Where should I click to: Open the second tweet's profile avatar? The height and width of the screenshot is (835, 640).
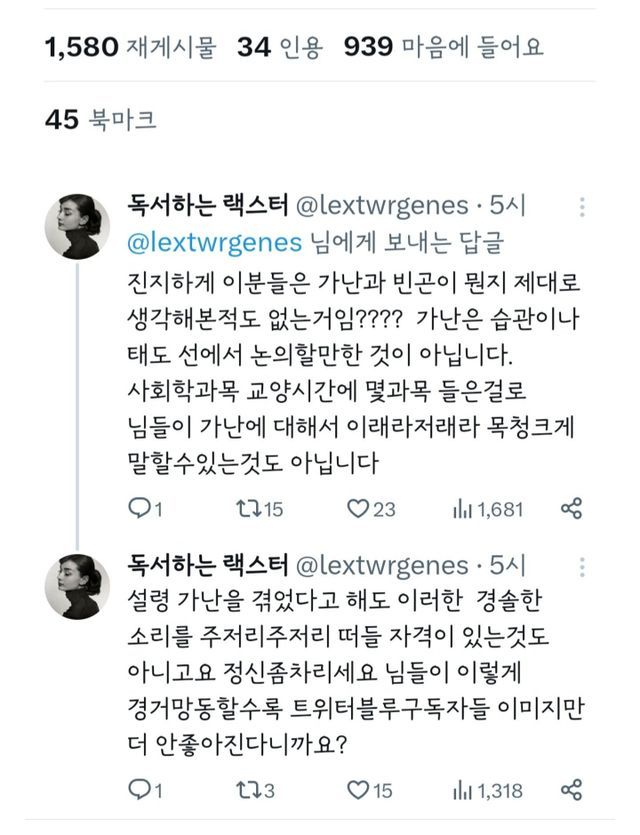click(x=77, y=586)
